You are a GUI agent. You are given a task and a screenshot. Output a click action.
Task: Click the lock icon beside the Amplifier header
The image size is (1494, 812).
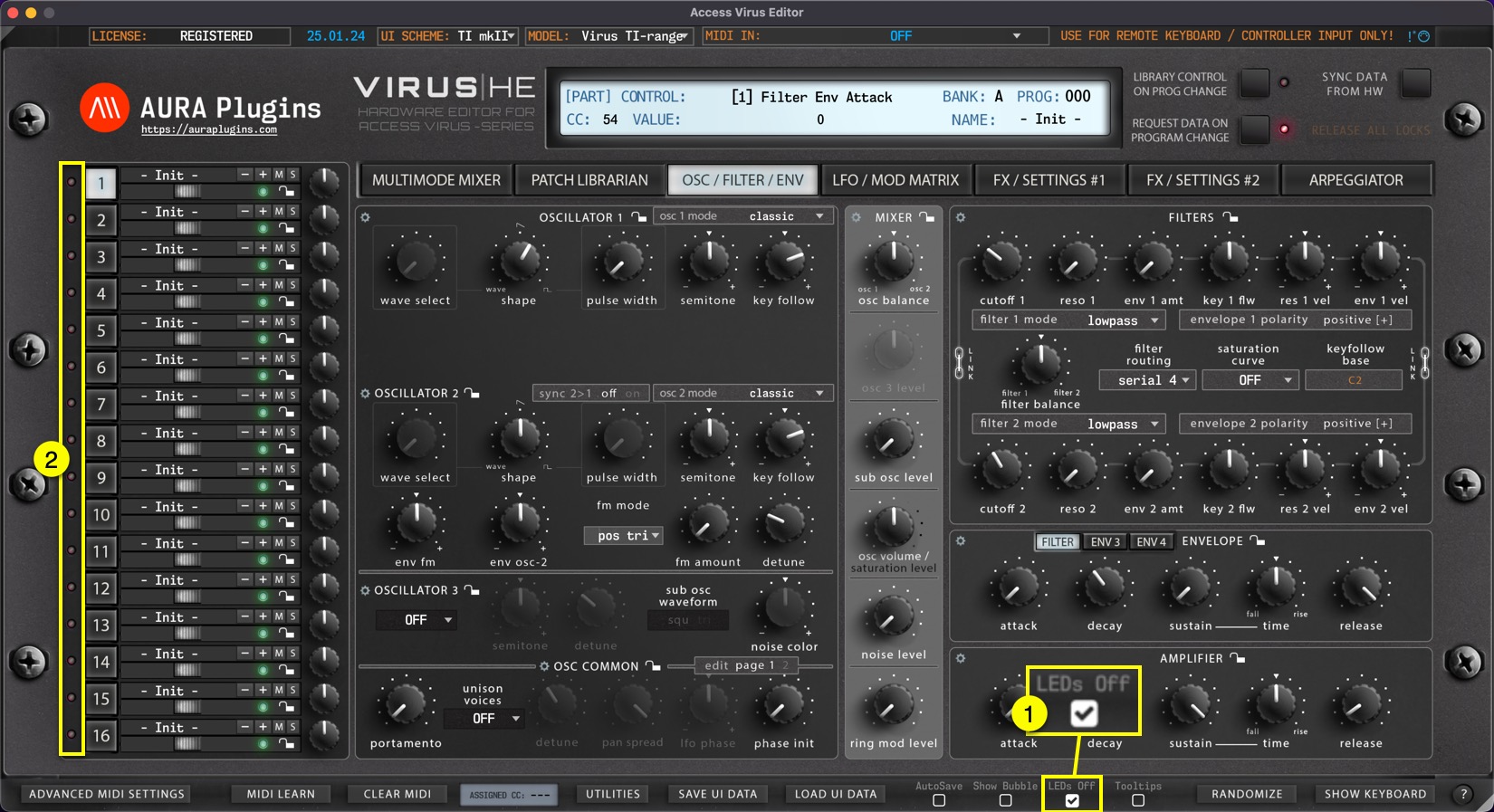point(1238,658)
